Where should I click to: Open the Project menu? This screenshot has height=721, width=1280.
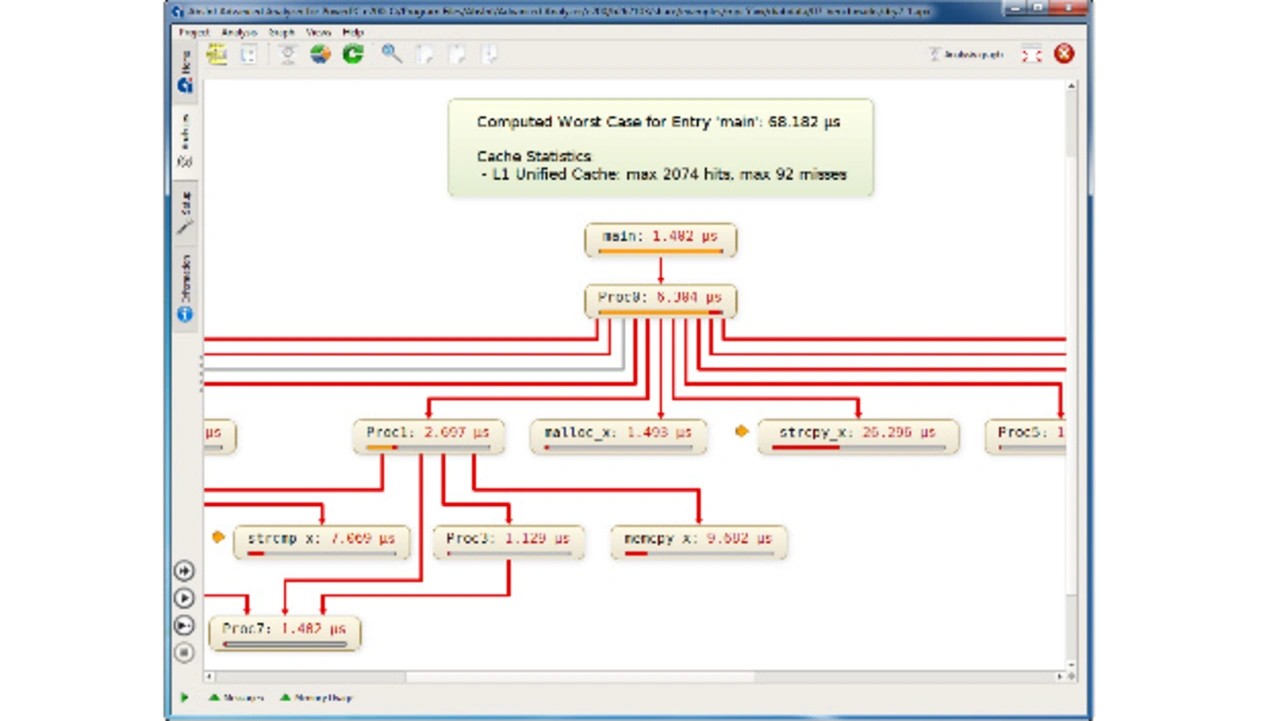[x=193, y=33]
